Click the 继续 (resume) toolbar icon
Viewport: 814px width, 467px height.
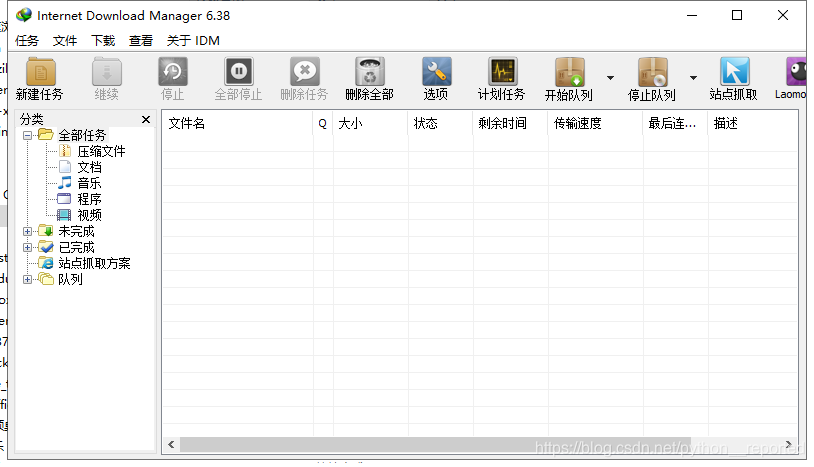106,72
